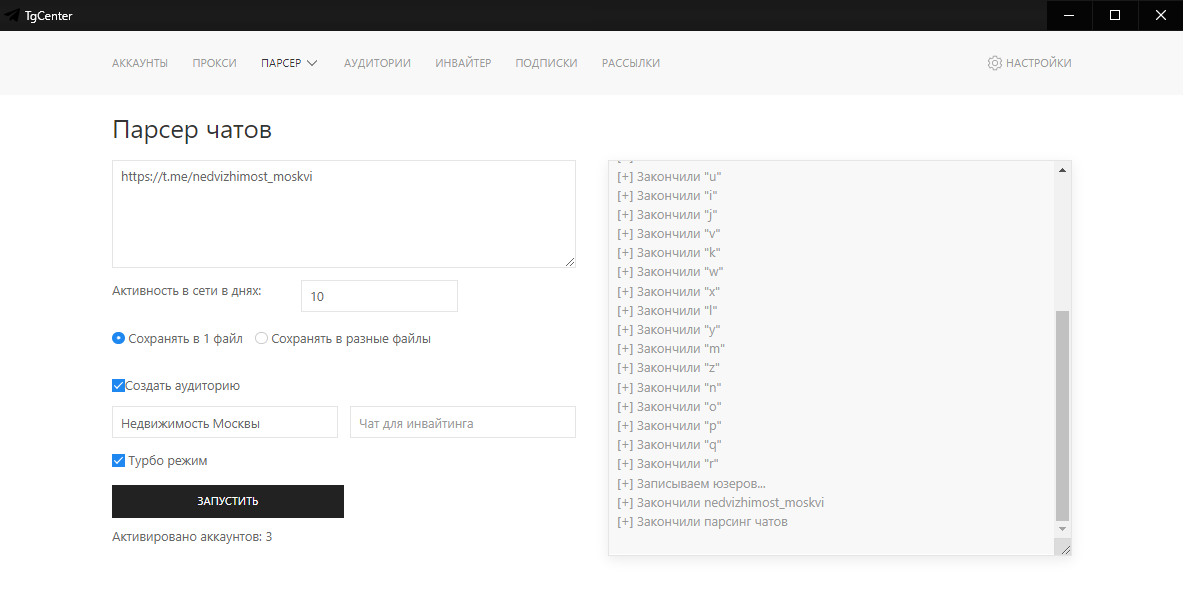1183x600 pixels.
Task: Go to the Прокси section
Action: (214, 63)
